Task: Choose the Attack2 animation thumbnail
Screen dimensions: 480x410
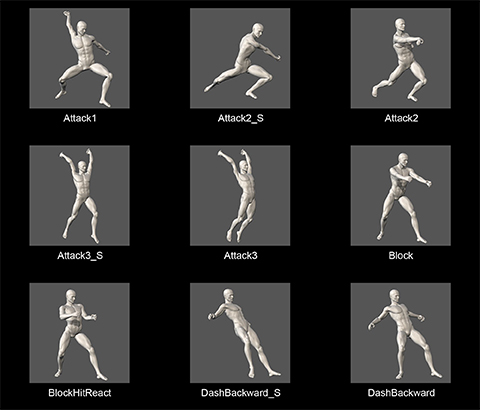Action: pyautogui.click(x=401, y=58)
